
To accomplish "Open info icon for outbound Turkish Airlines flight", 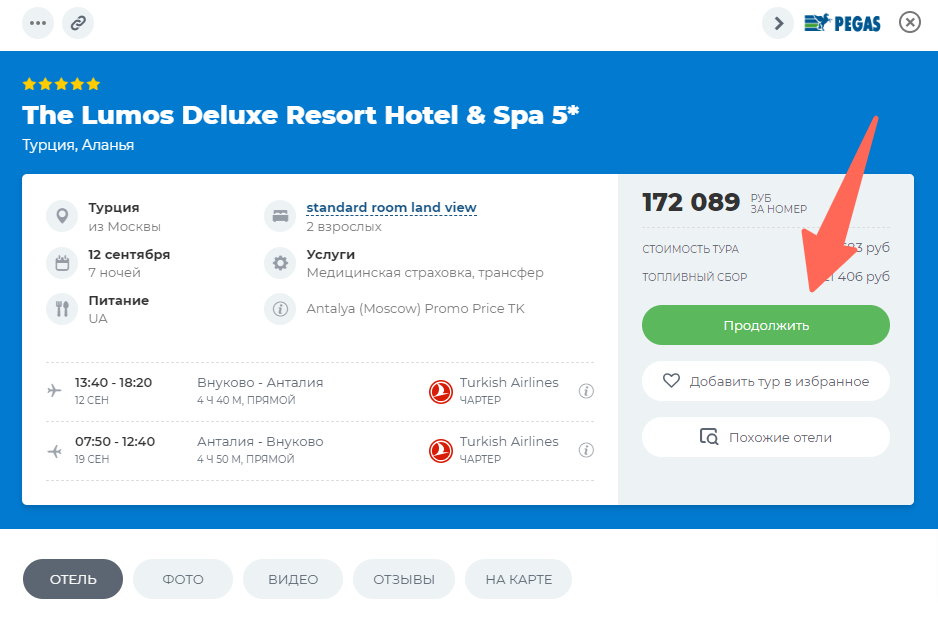I will [587, 391].
